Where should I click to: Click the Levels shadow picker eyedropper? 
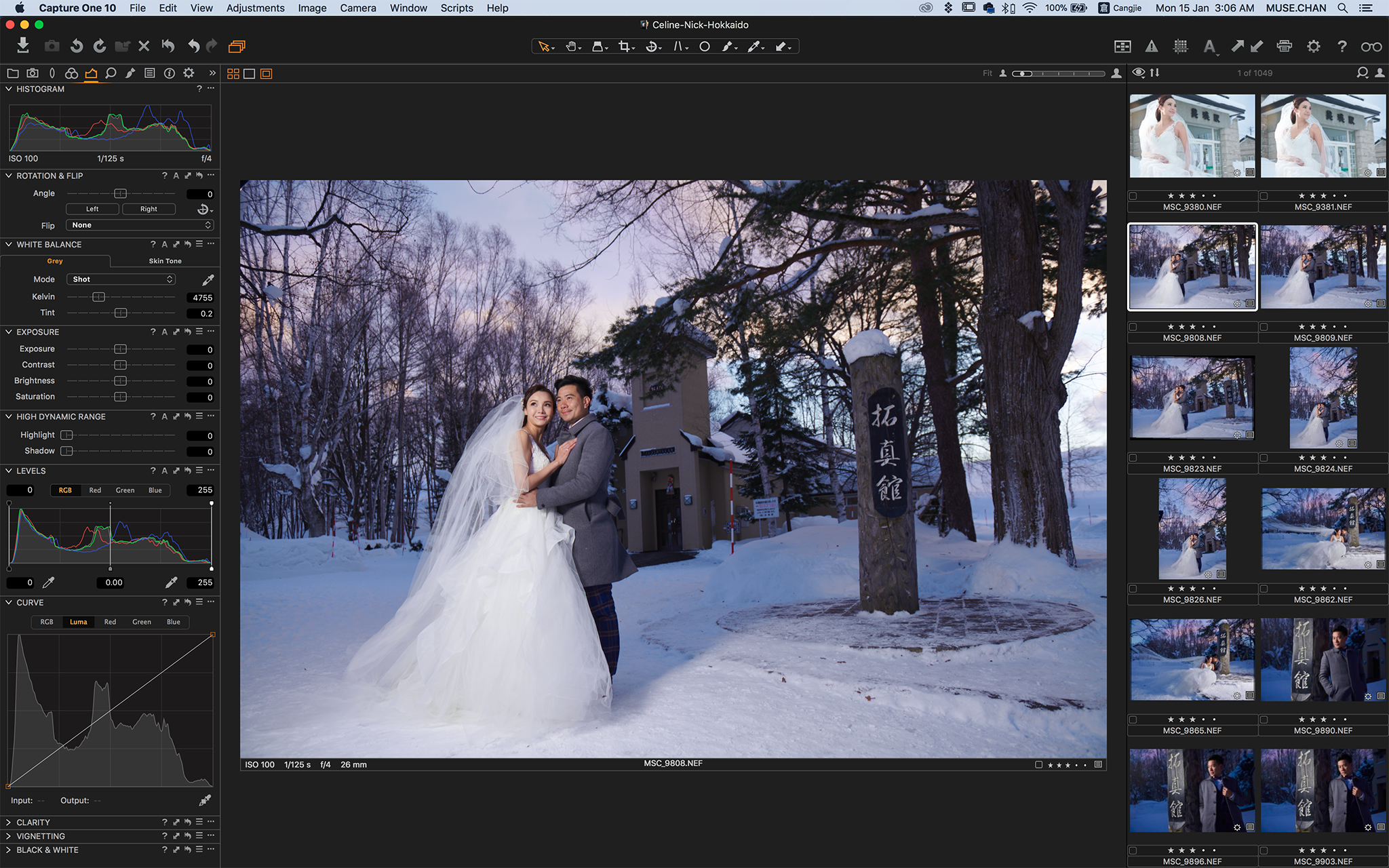tap(49, 582)
